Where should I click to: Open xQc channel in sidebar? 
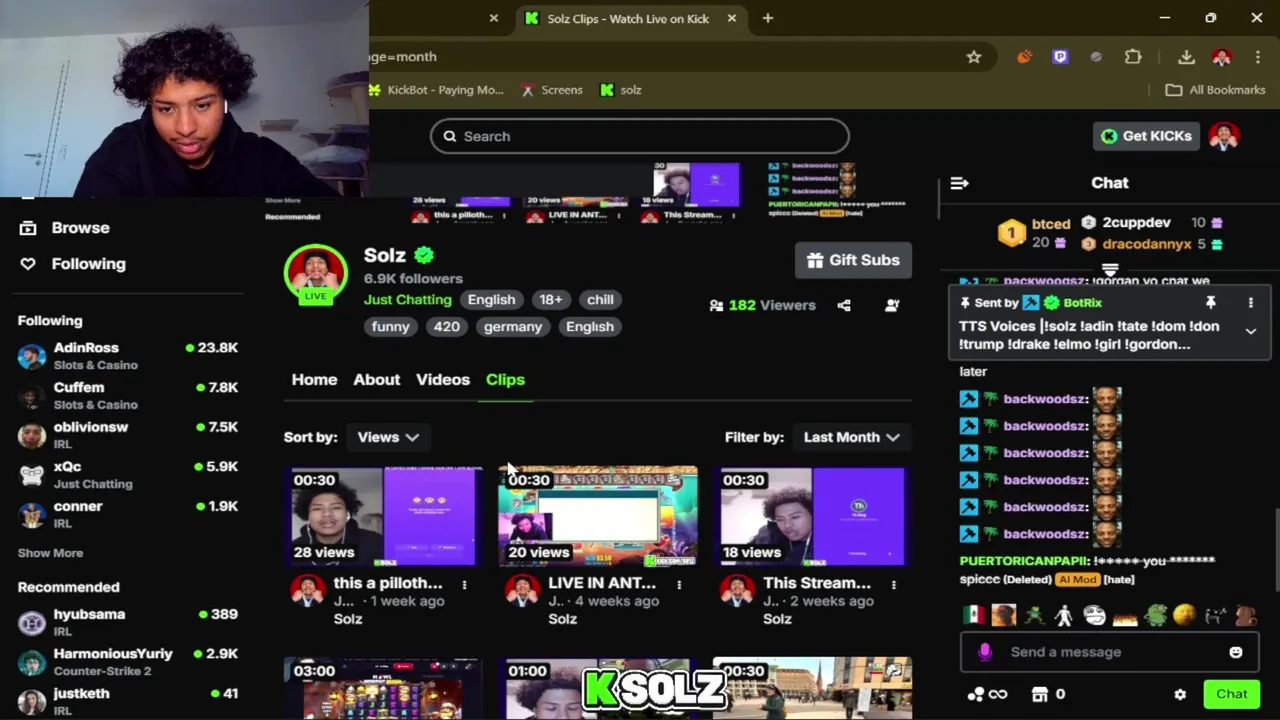[x=128, y=474]
